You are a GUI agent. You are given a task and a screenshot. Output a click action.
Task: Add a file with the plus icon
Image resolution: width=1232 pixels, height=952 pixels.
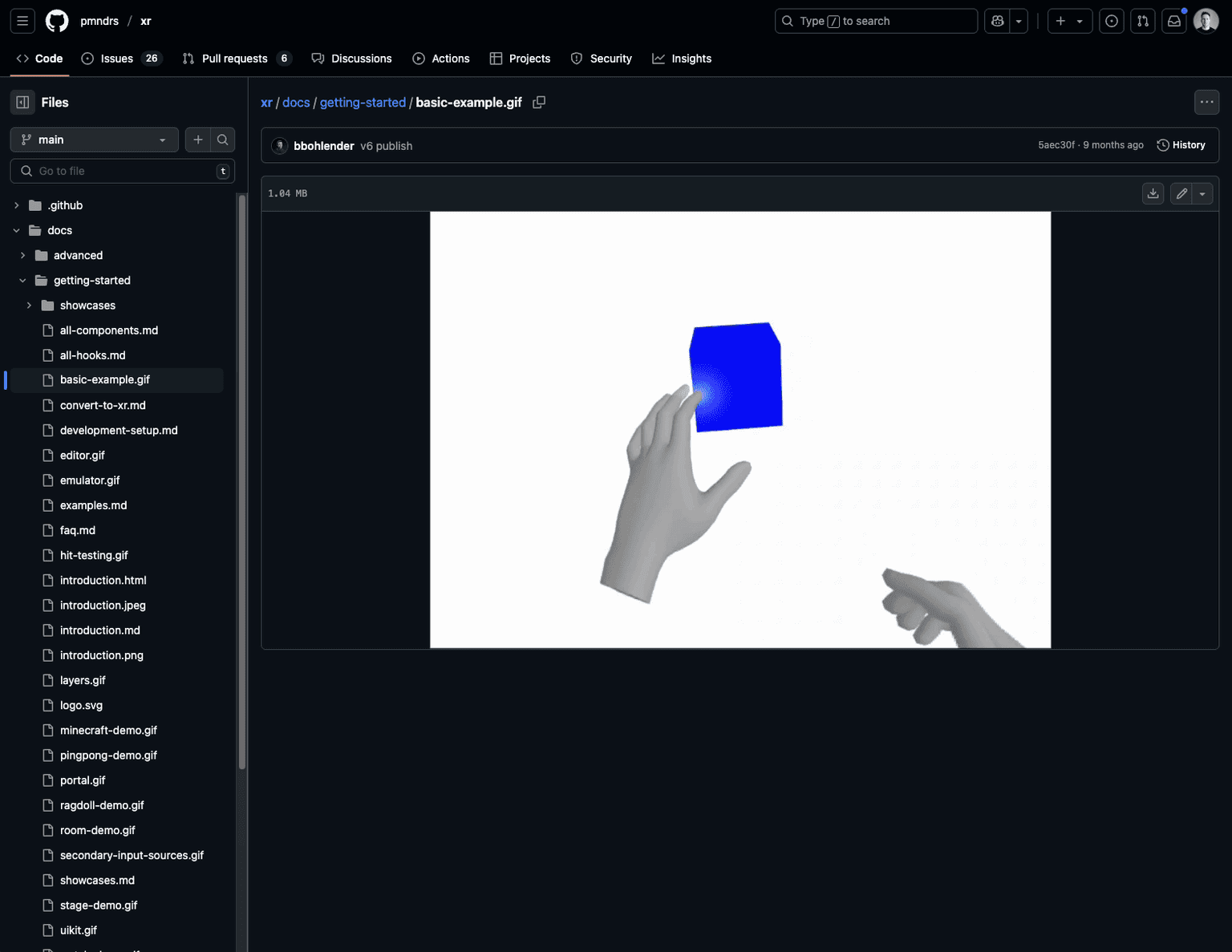tap(198, 140)
